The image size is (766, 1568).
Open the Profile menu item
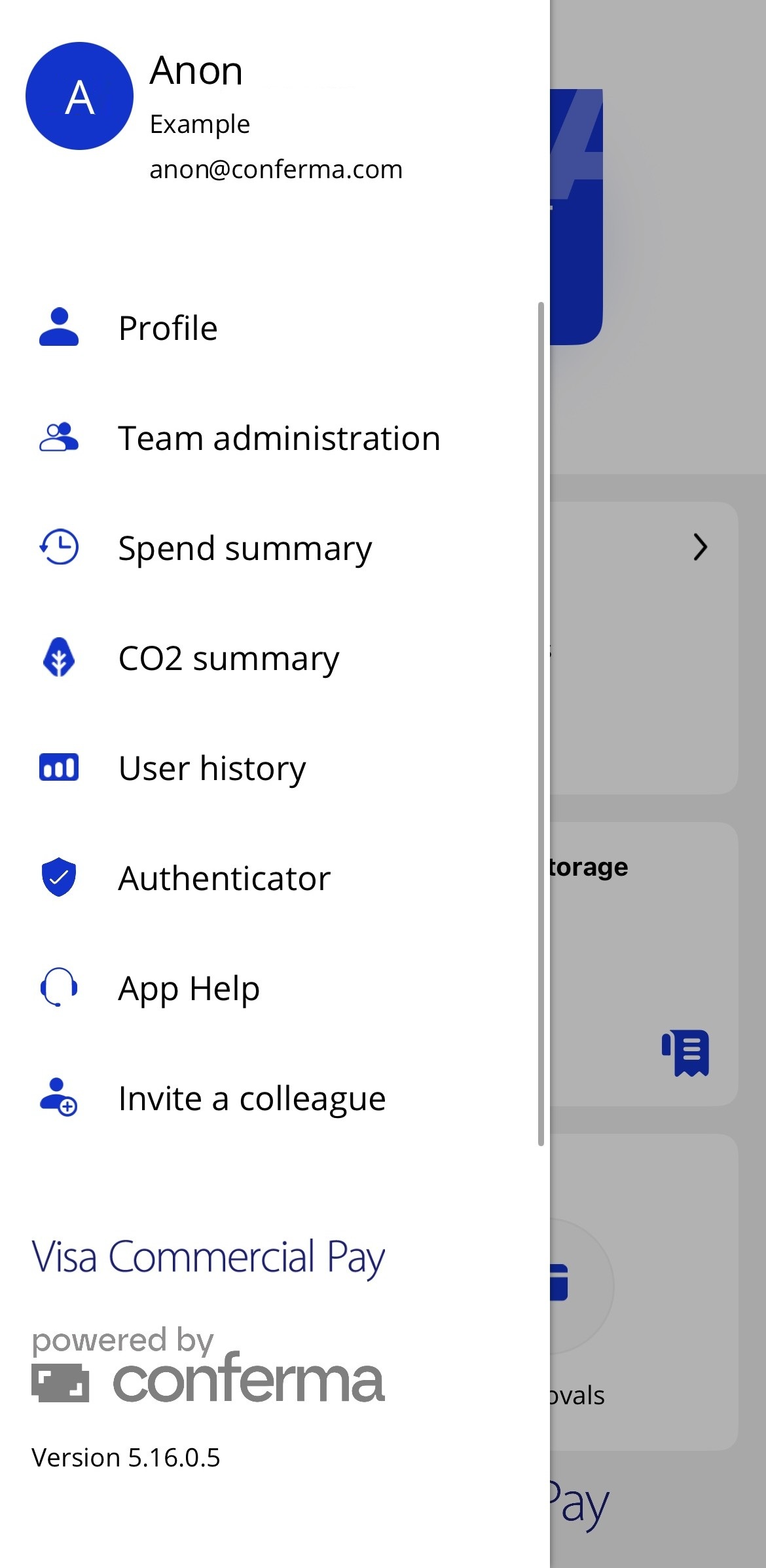275,327
